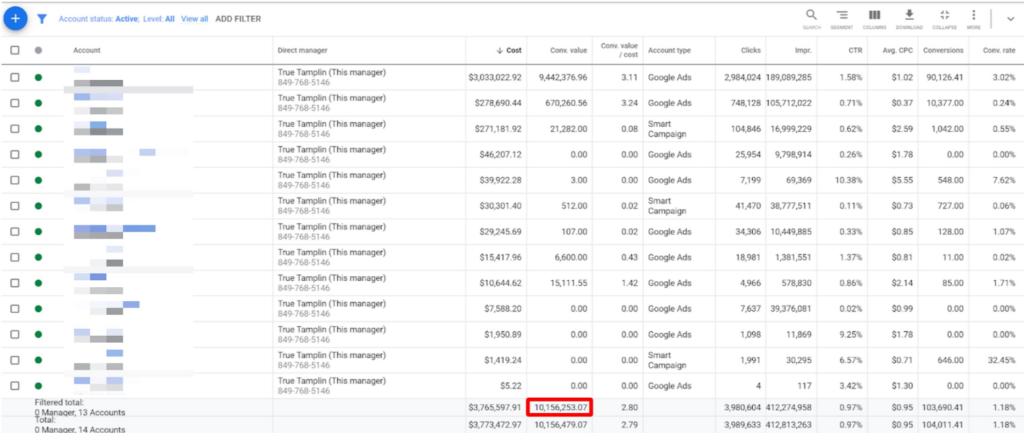This screenshot has height=433, width=1024.
Task: Sort by CTR column header
Action: click(x=856, y=50)
